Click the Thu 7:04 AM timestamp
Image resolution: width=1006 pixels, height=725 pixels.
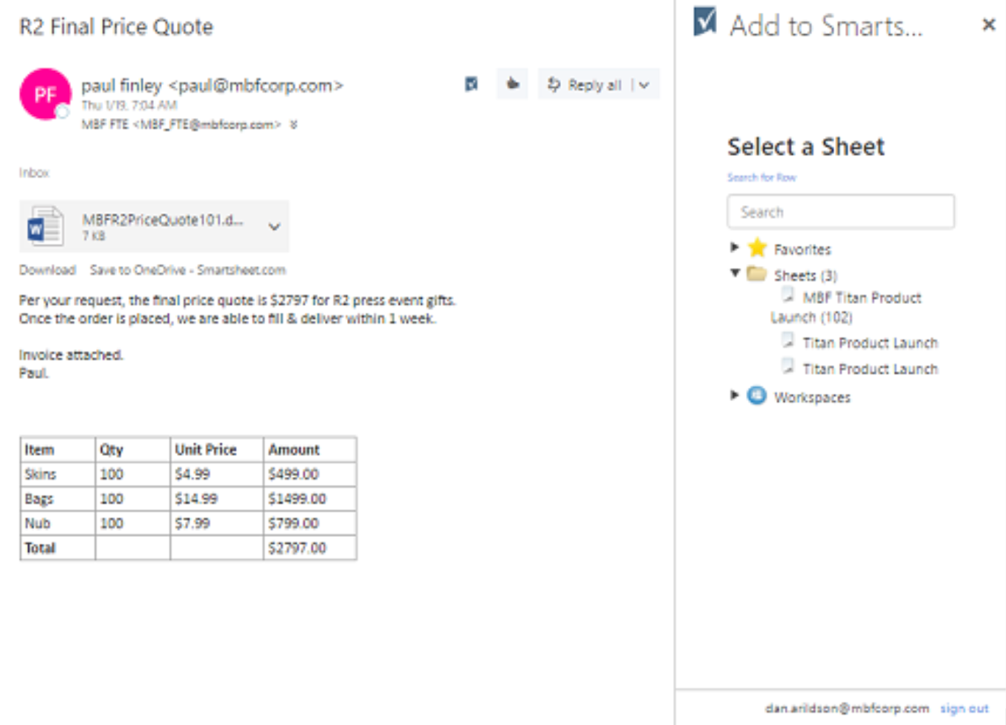tap(129, 105)
